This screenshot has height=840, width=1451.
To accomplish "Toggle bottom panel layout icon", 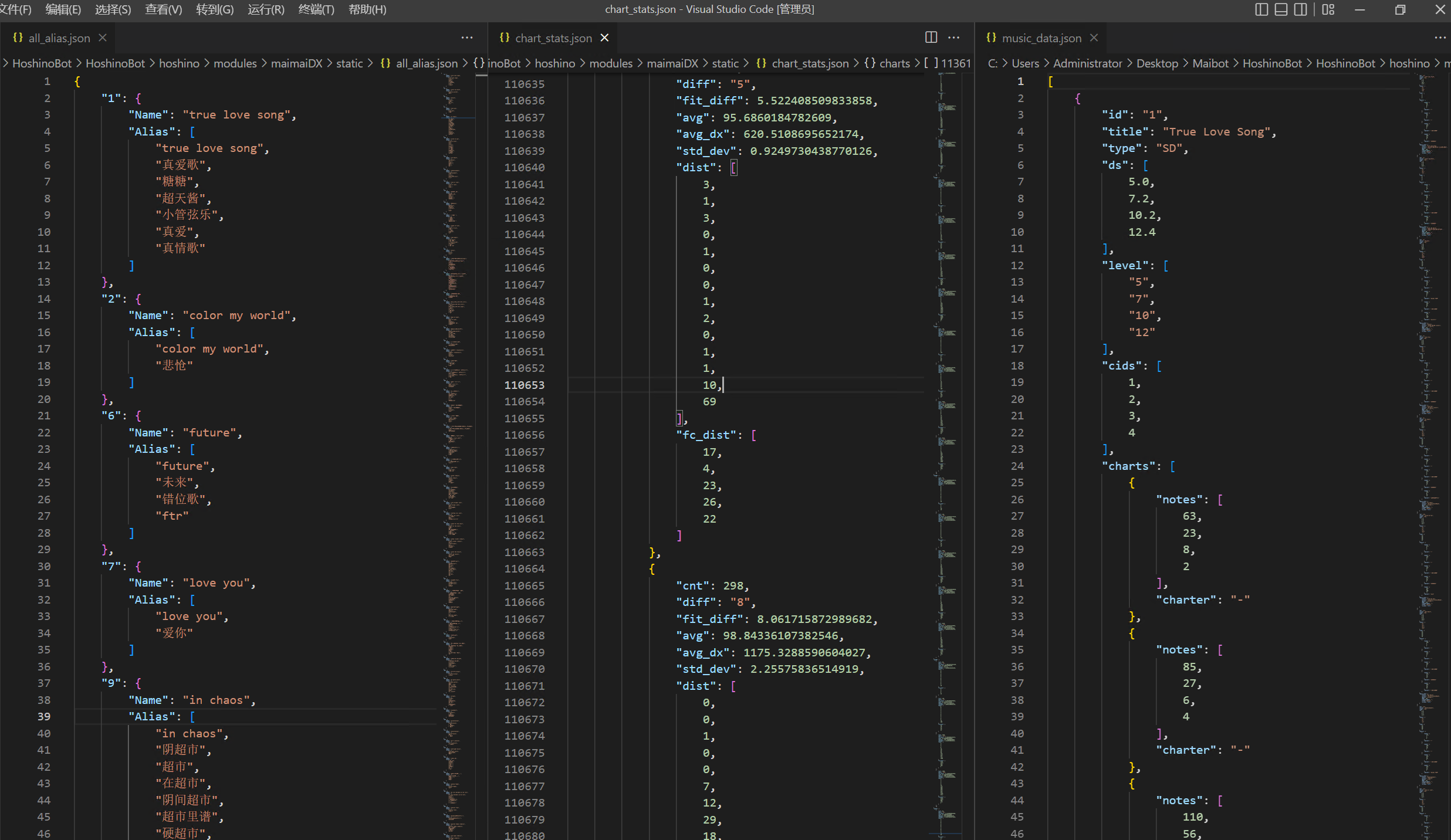I will tap(1281, 9).
